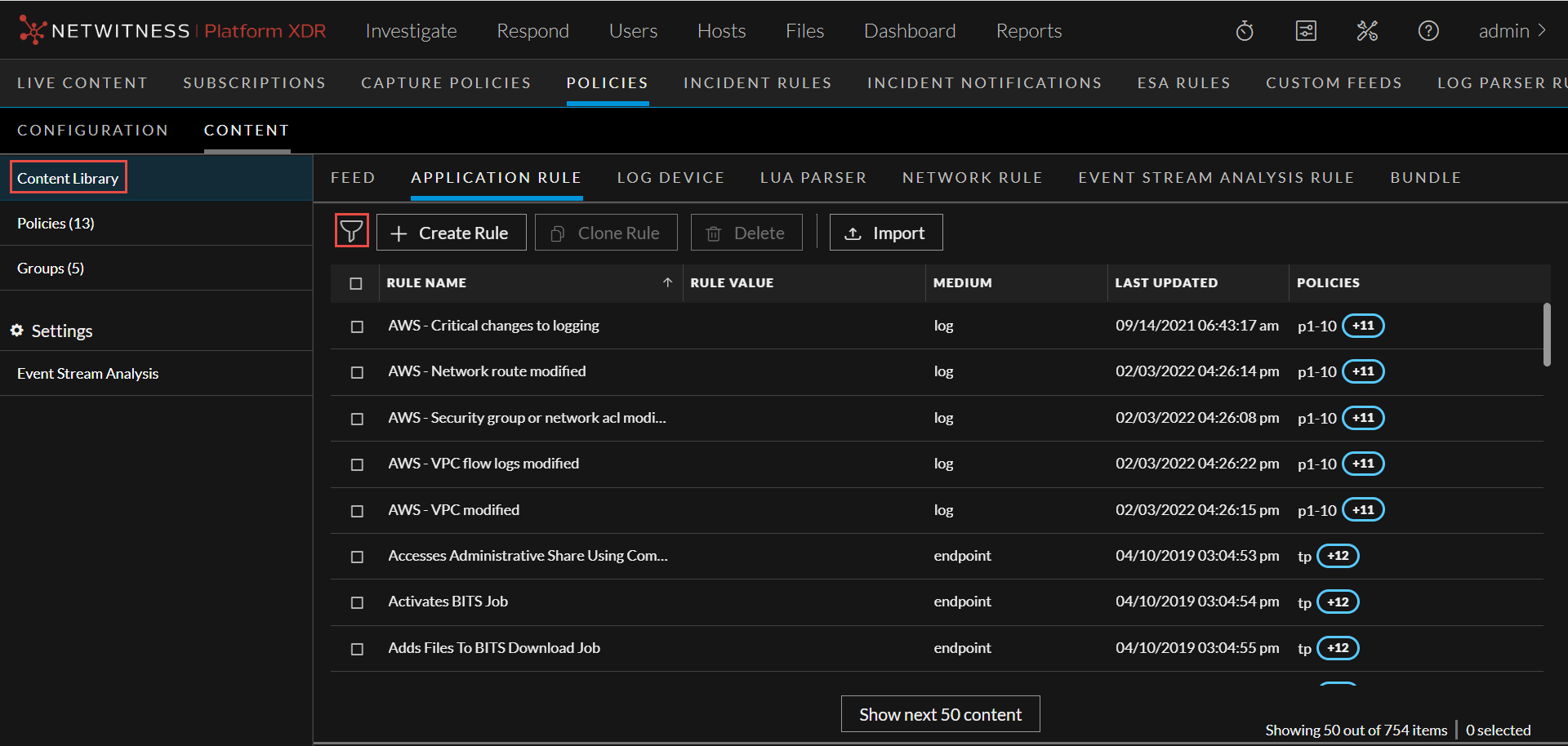
Task: Expand the admin user menu
Action: [x=1512, y=31]
